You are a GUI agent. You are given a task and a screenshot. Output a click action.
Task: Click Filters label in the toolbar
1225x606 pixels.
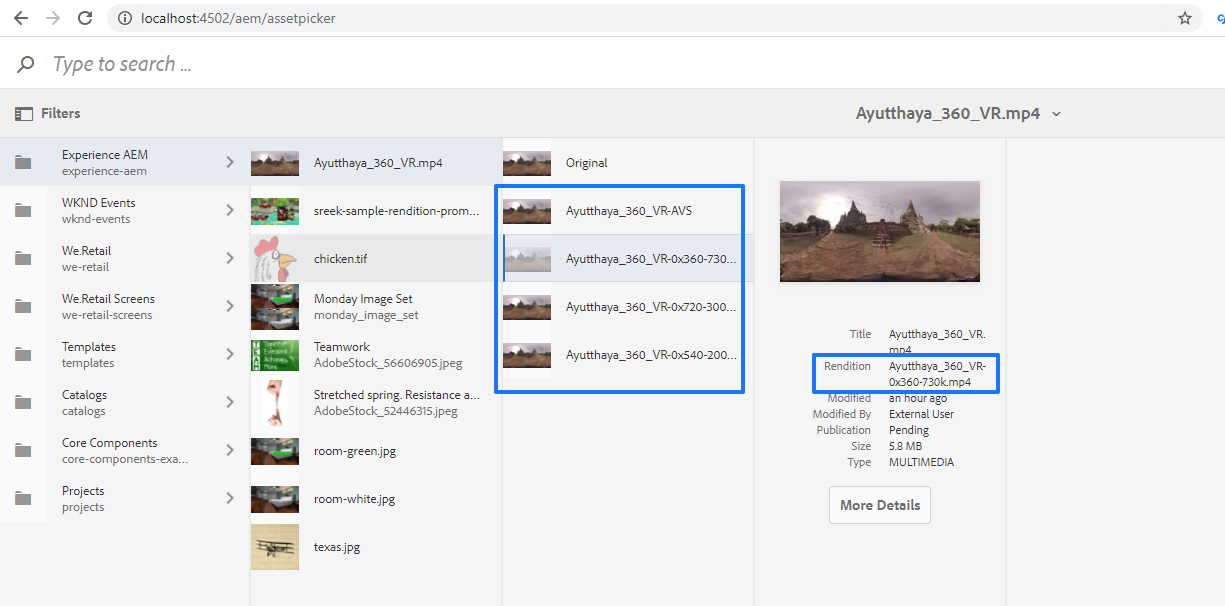click(x=61, y=114)
